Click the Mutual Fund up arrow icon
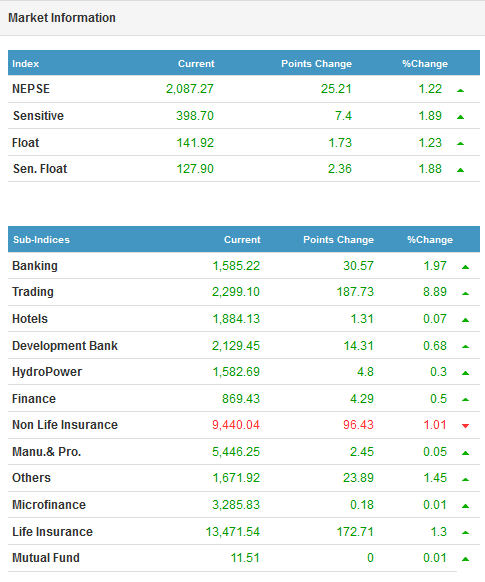The height and width of the screenshot is (582, 485). click(x=466, y=559)
